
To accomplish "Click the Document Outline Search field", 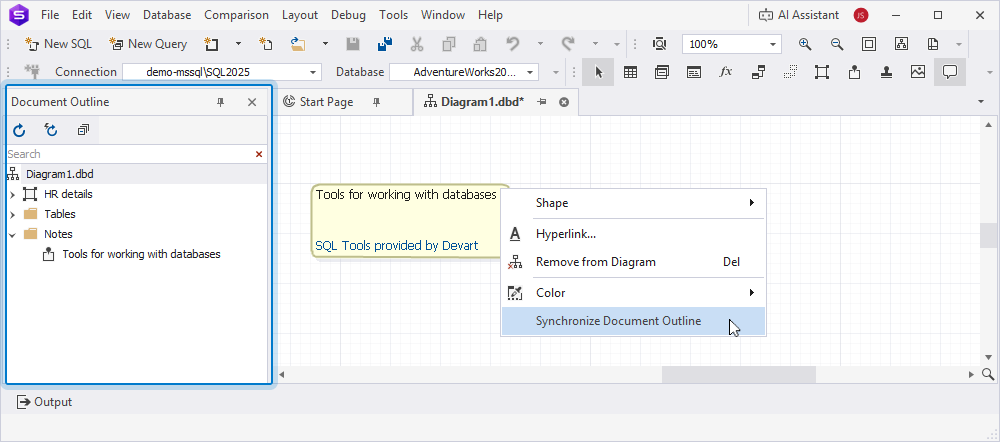I will [129, 154].
